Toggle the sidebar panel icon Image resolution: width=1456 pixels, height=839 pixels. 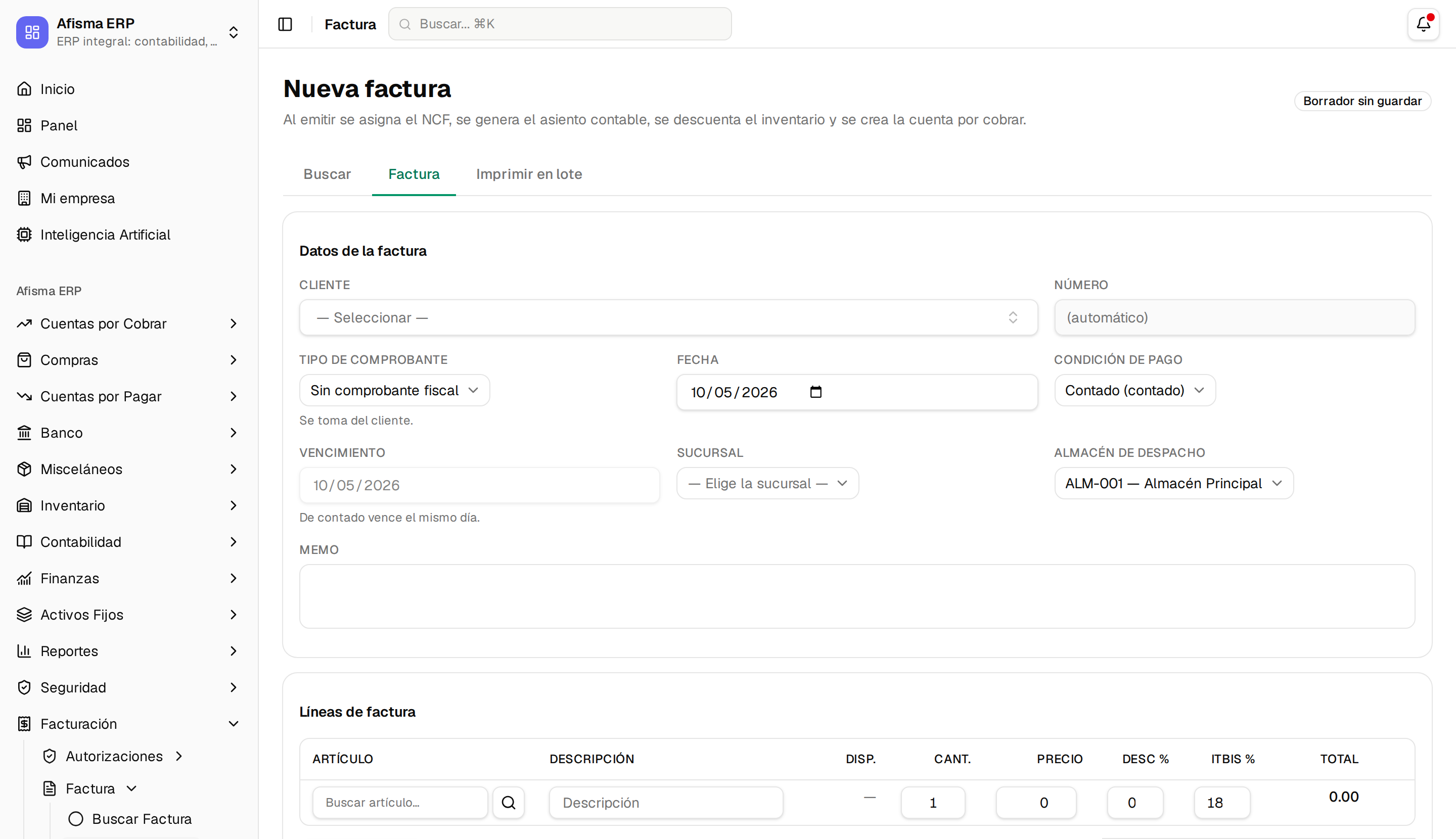(x=285, y=24)
